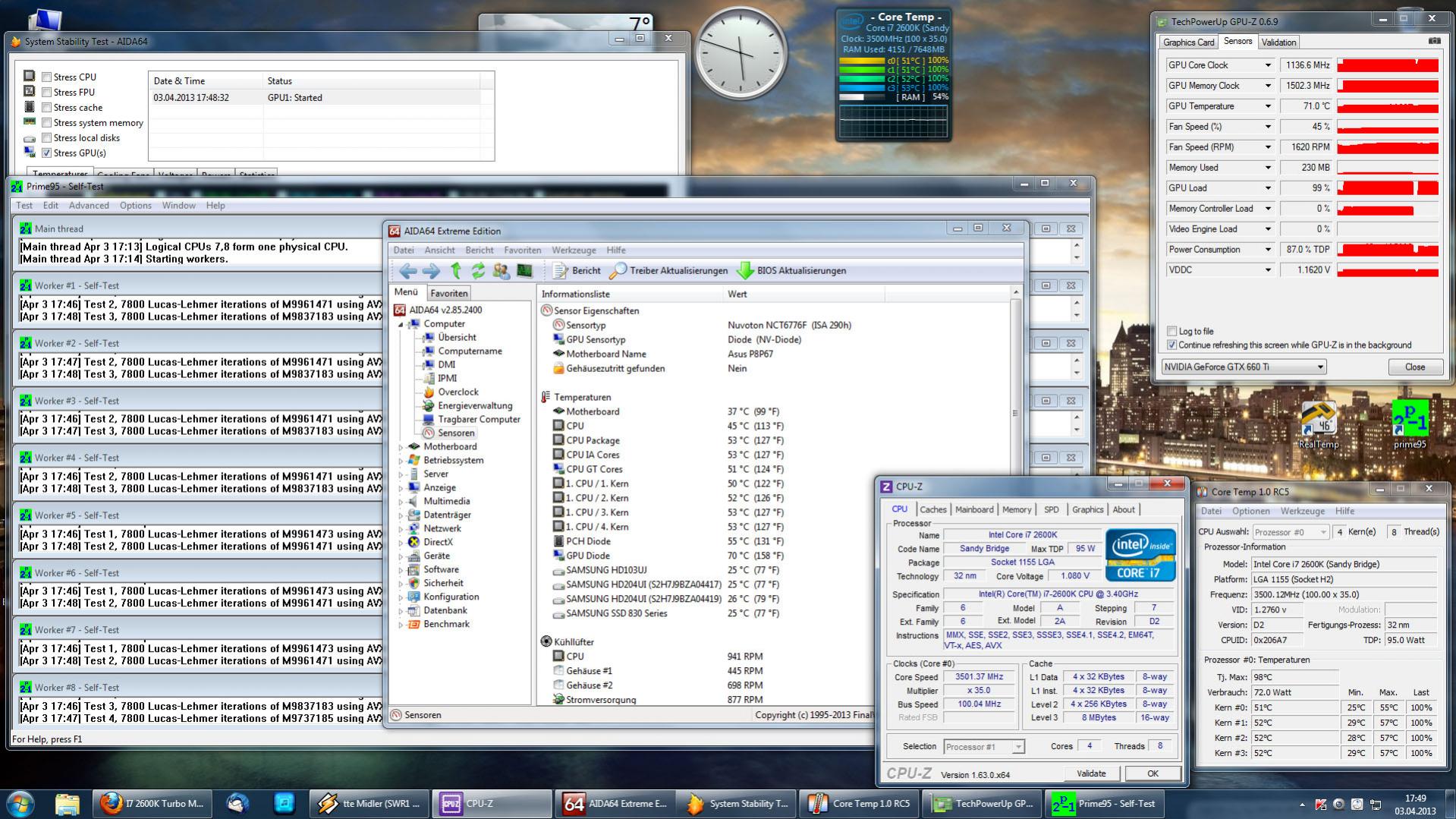
Task: Uncheck the Stress GPU(s) checkbox
Action: point(47,153)
